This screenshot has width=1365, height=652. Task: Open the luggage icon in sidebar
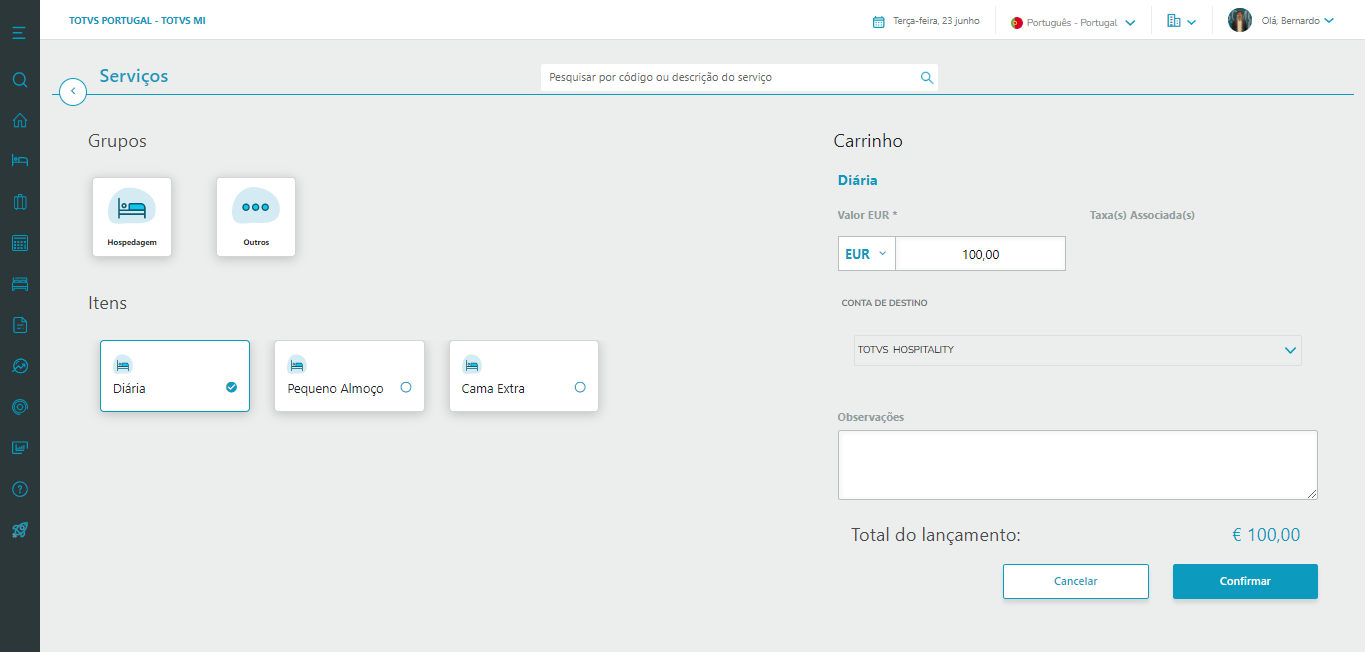[x=19, y=202]
